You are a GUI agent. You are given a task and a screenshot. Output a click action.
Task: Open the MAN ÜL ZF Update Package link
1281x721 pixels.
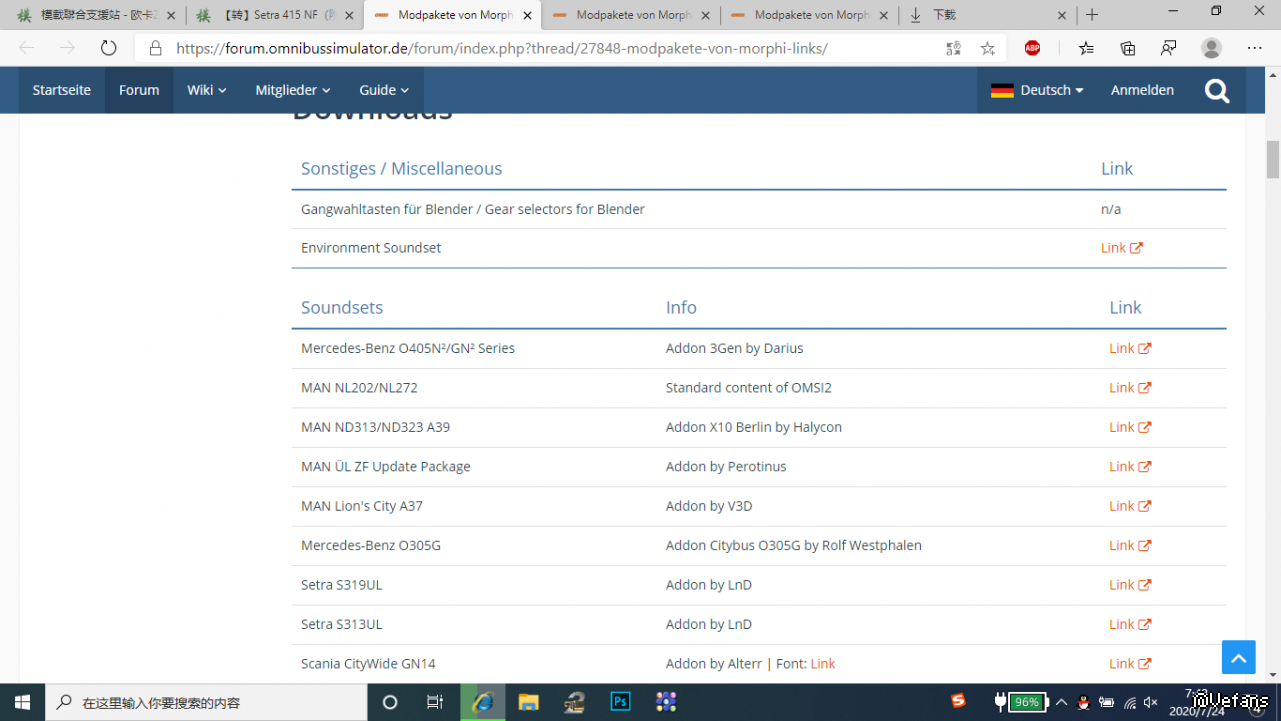1130,467
